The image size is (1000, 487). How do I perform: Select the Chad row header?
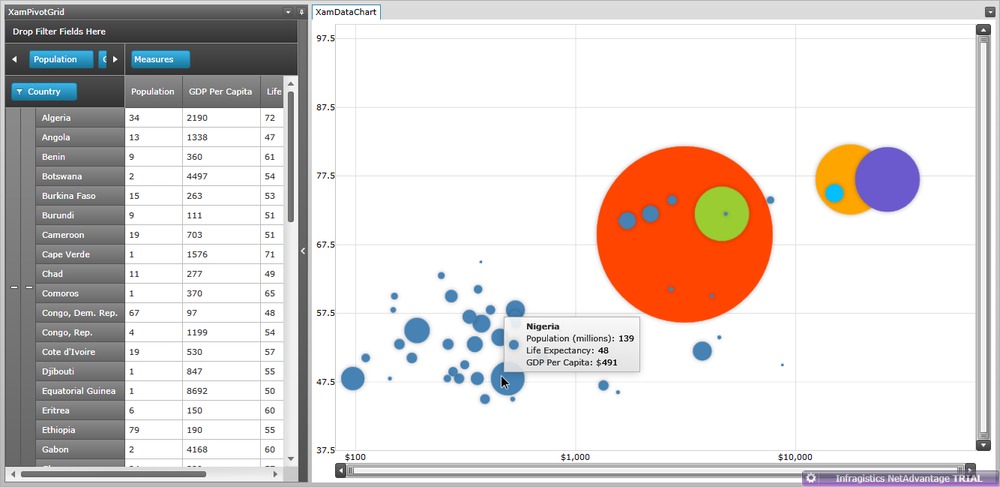pyautogui.click(x=80, y=274)
